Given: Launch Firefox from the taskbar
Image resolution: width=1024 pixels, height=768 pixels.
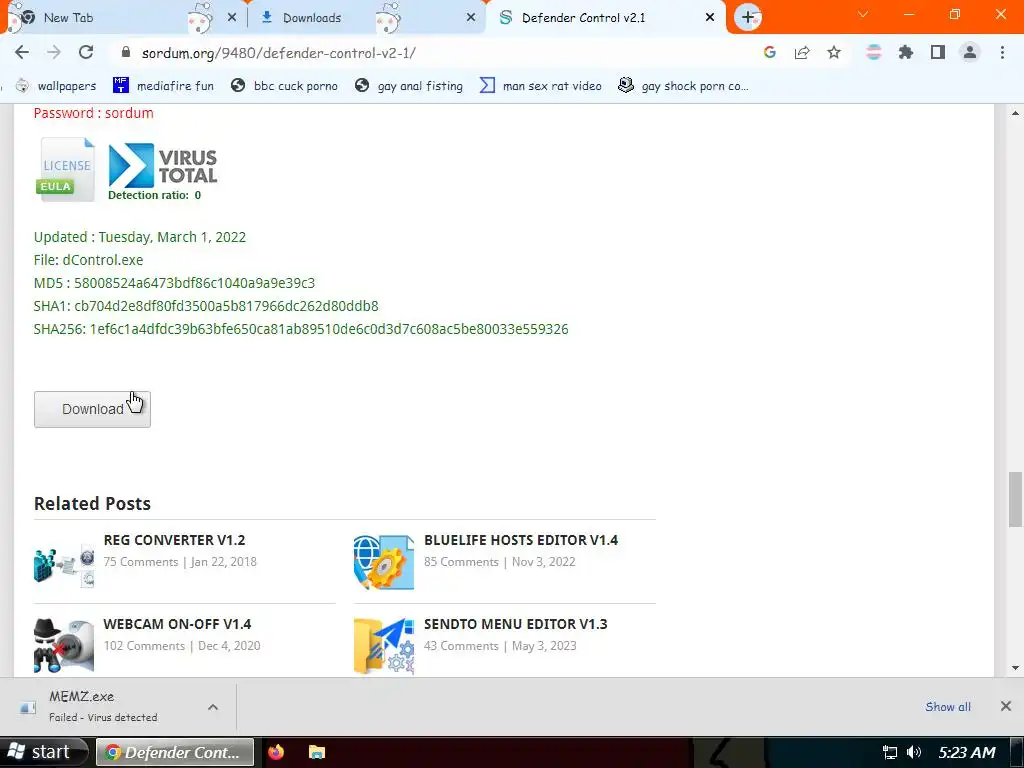Looking at the screenshot, I should [276, 752].
